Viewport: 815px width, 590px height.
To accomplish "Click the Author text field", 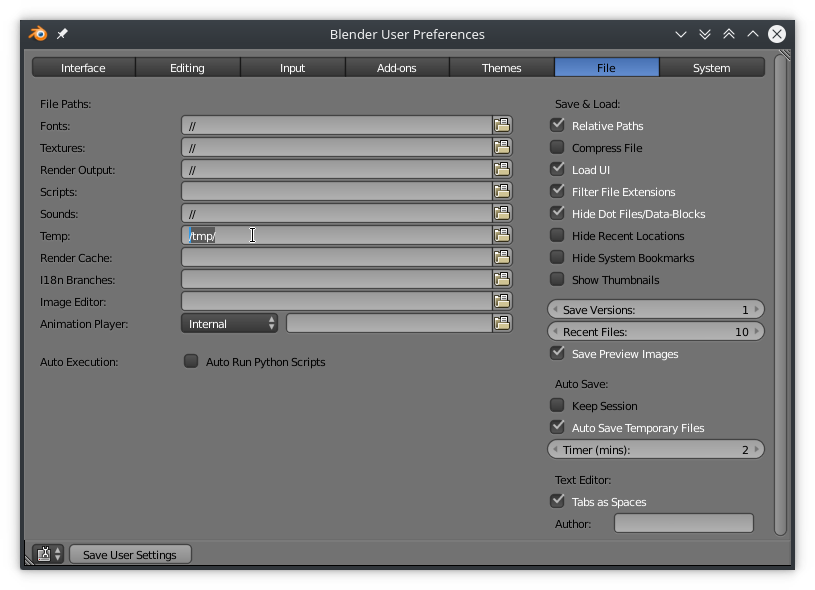I will [x=683, y=523].
